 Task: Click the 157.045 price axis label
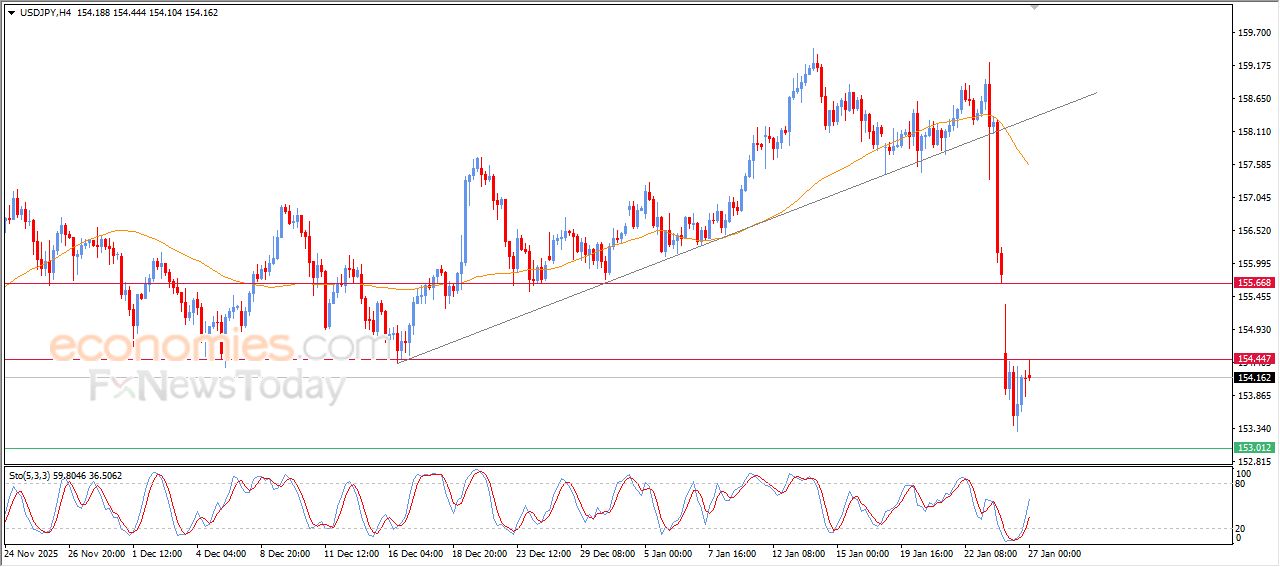click(1253, 198)
